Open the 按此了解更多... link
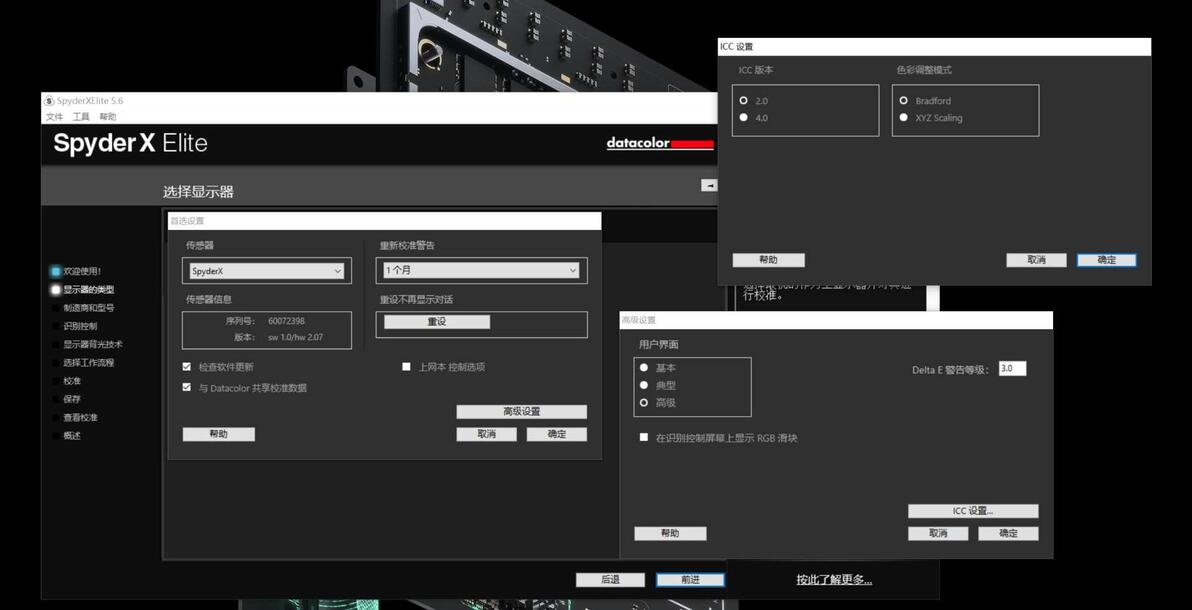 tap(834, 580)
